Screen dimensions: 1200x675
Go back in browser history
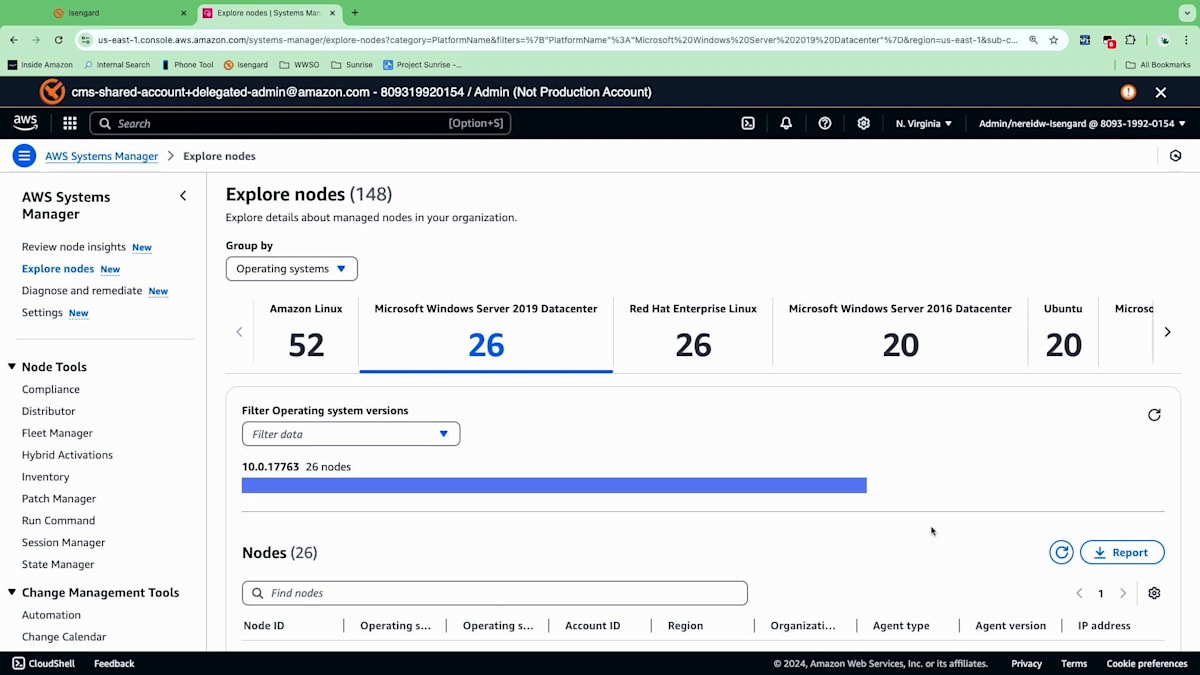tap(14, 40)
